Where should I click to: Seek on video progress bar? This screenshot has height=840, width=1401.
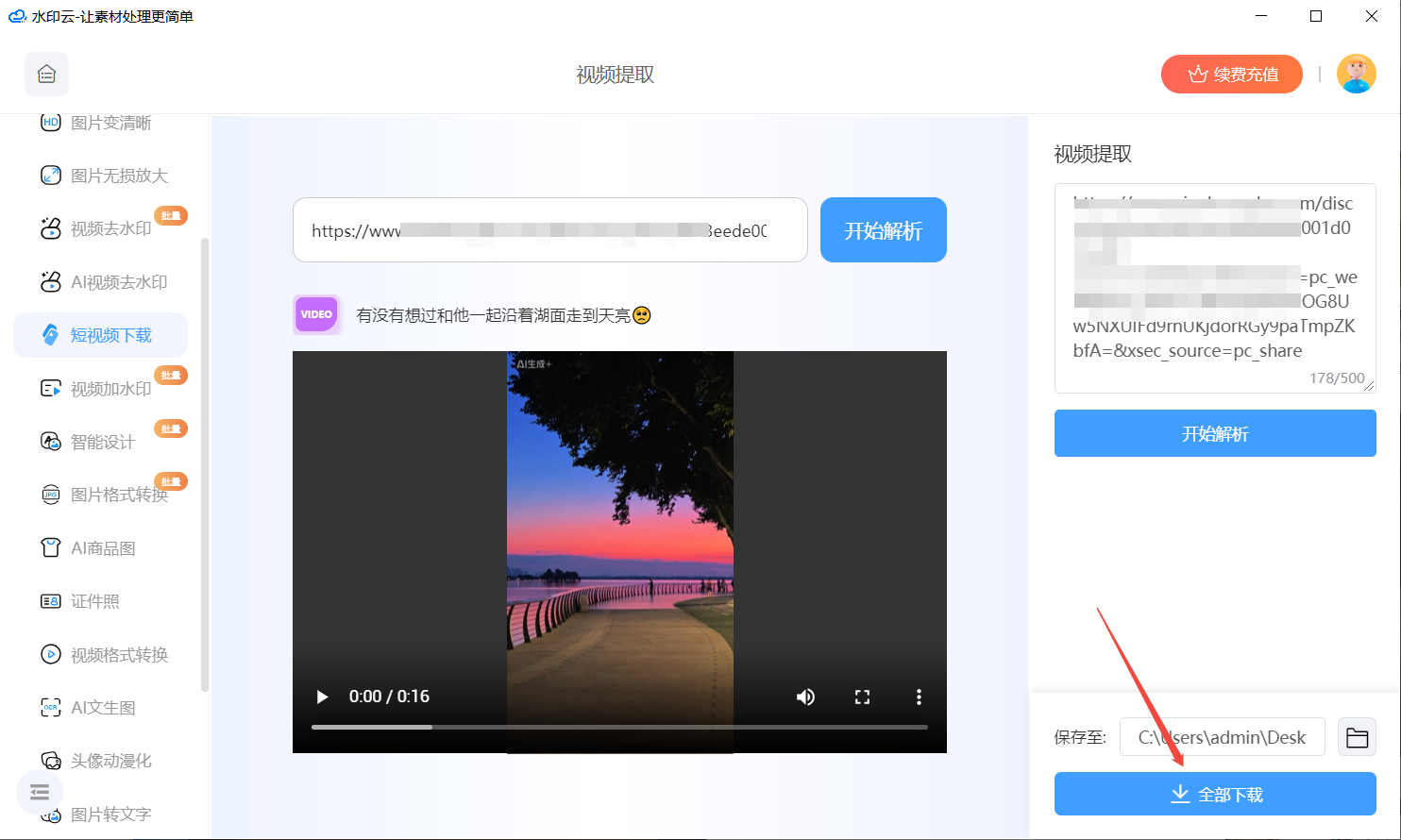(x=619, y=727)
